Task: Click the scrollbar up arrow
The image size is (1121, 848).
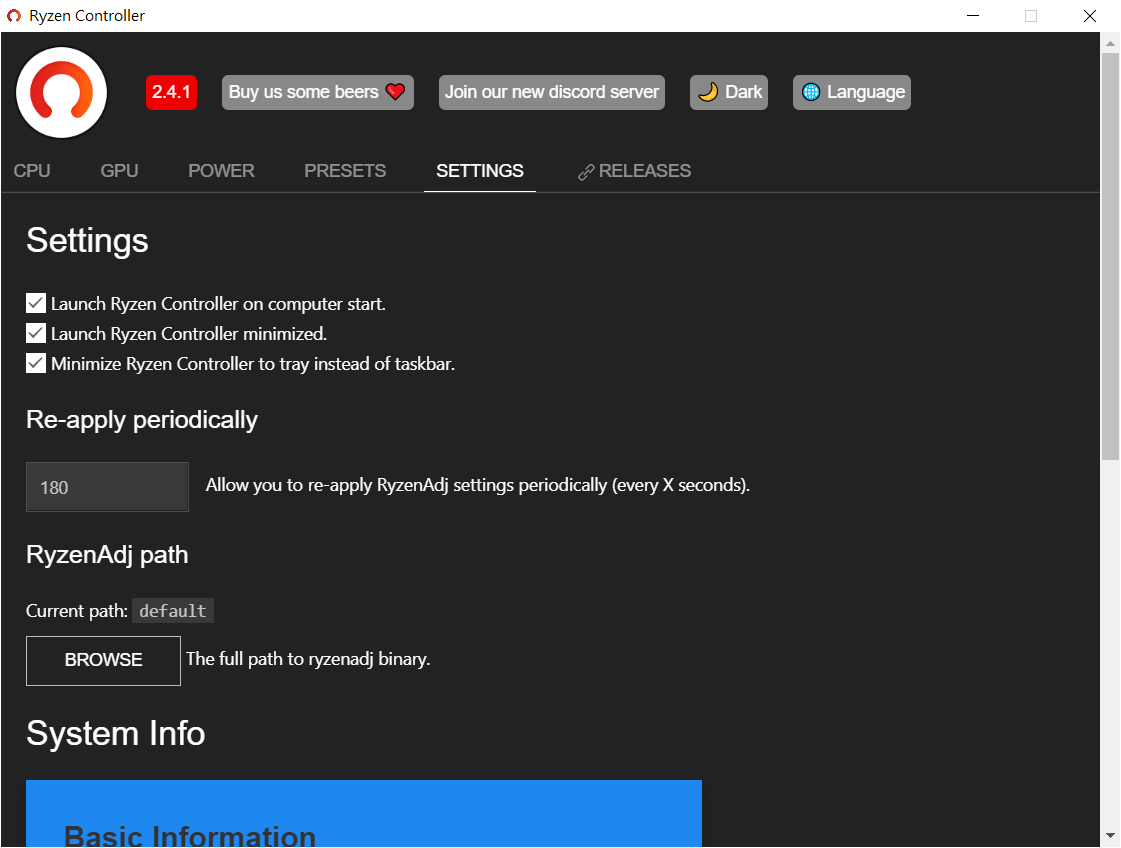Action: (x=1110, y=43)
